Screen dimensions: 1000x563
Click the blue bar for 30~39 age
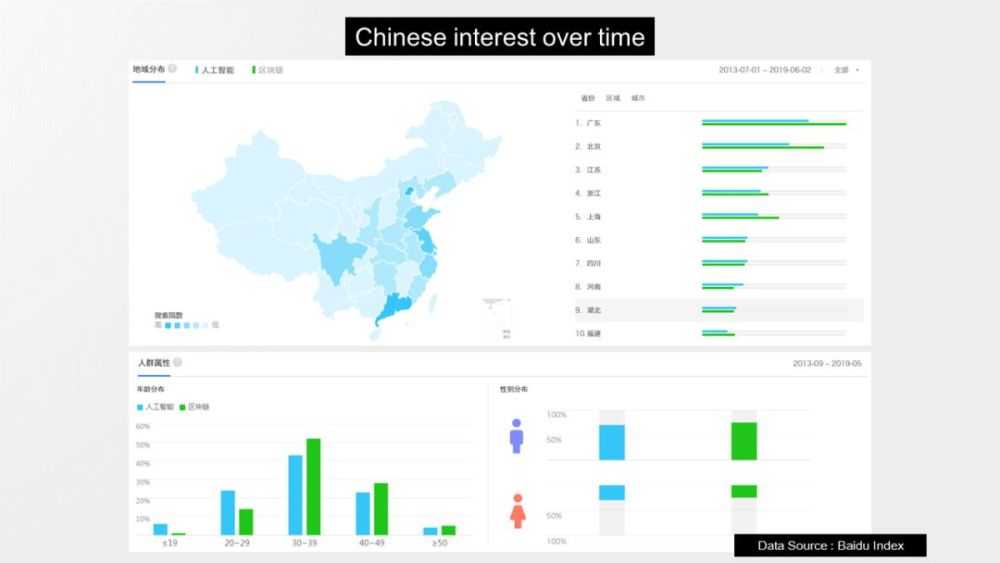click(x=295, y=495)
